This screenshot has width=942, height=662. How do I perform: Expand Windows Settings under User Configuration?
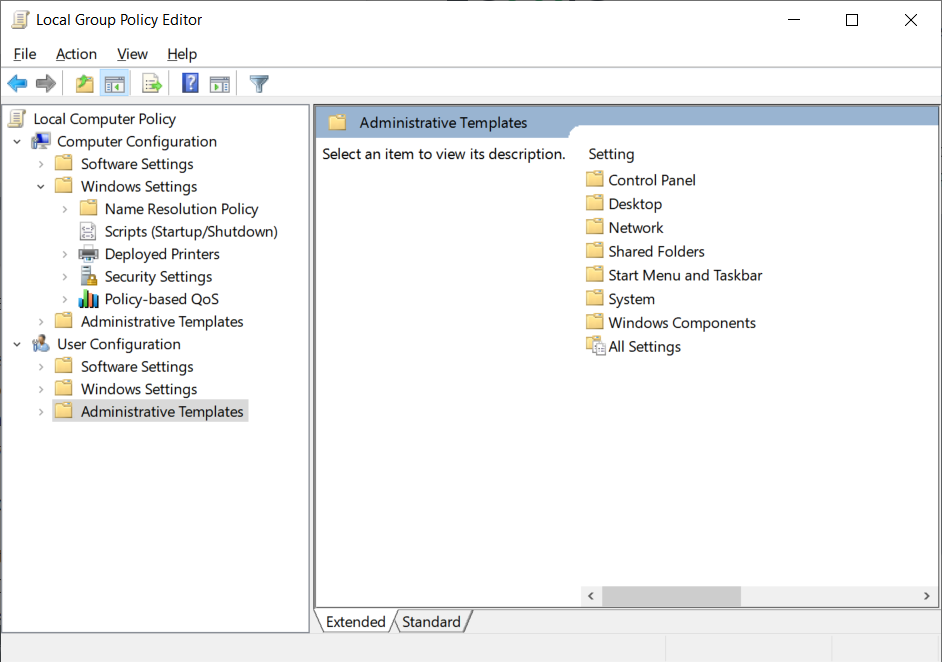[41, 389]
